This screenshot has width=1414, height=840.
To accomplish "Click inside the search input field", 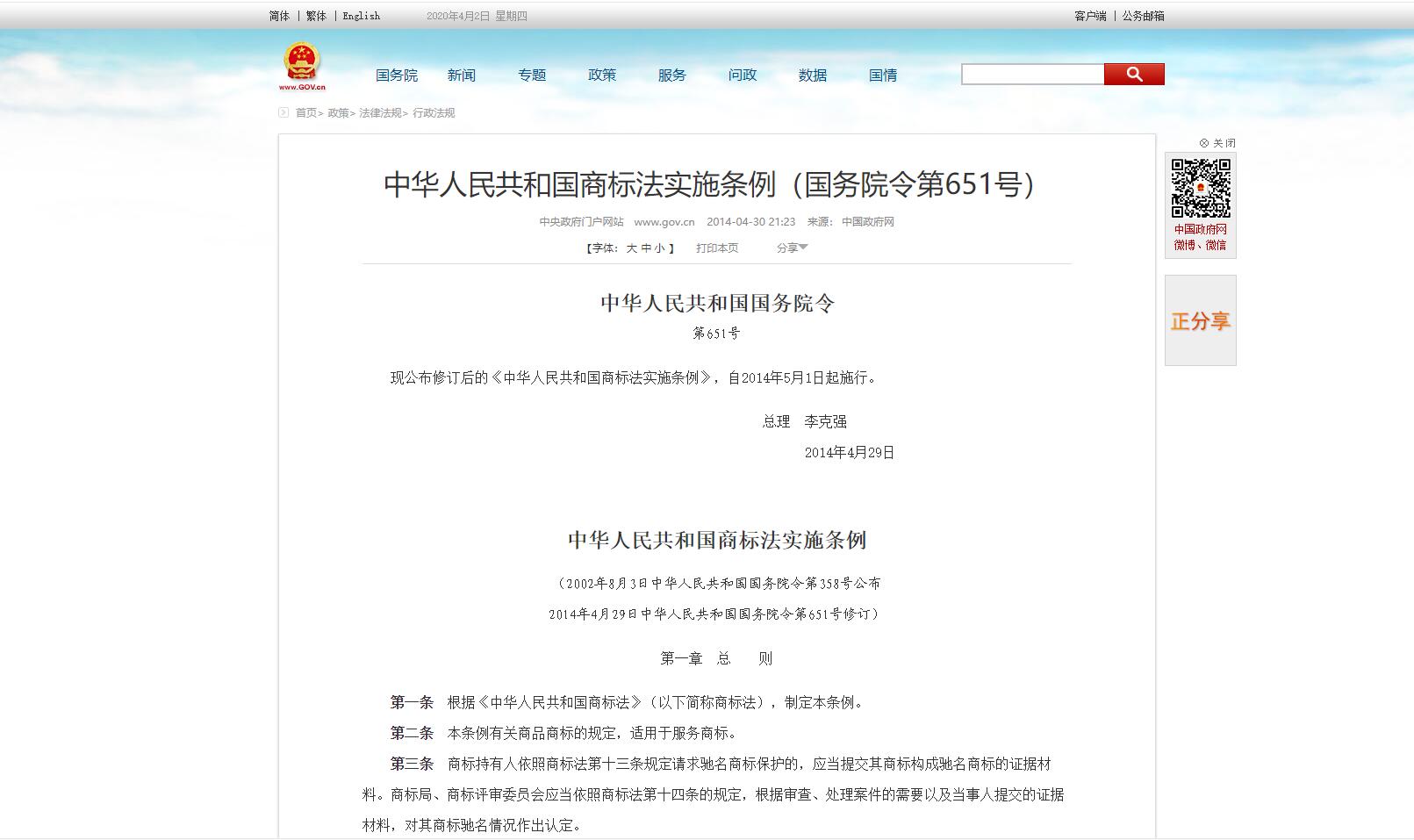I will tap(1031, 74).
